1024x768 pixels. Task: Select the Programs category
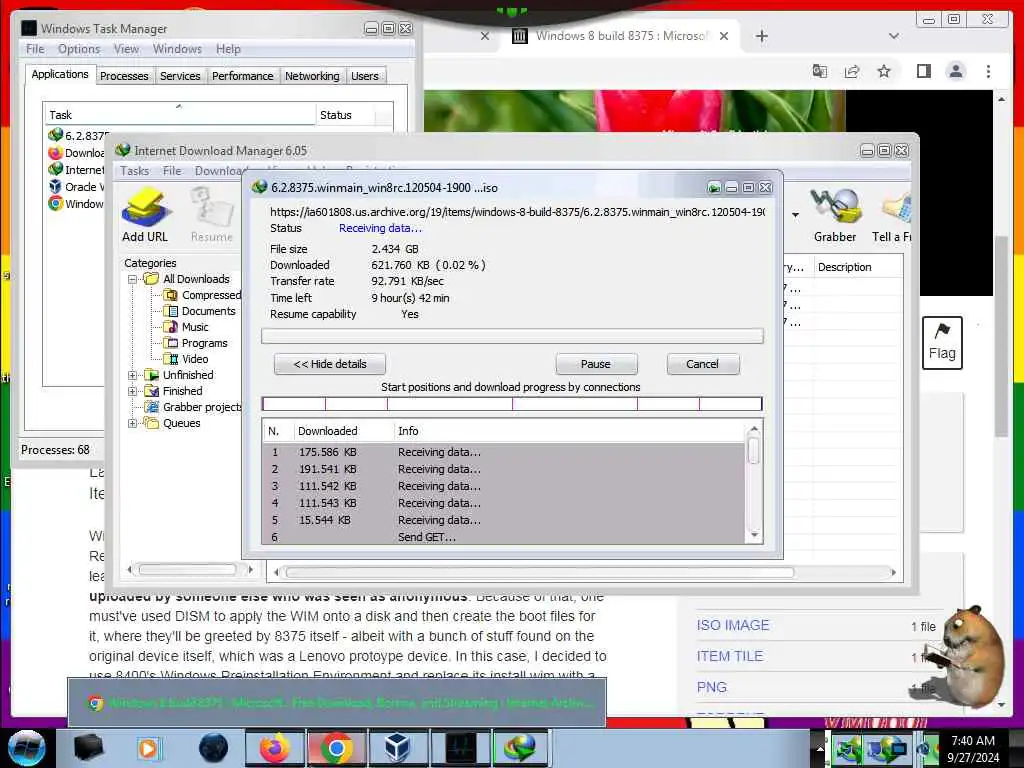(204, 343)
